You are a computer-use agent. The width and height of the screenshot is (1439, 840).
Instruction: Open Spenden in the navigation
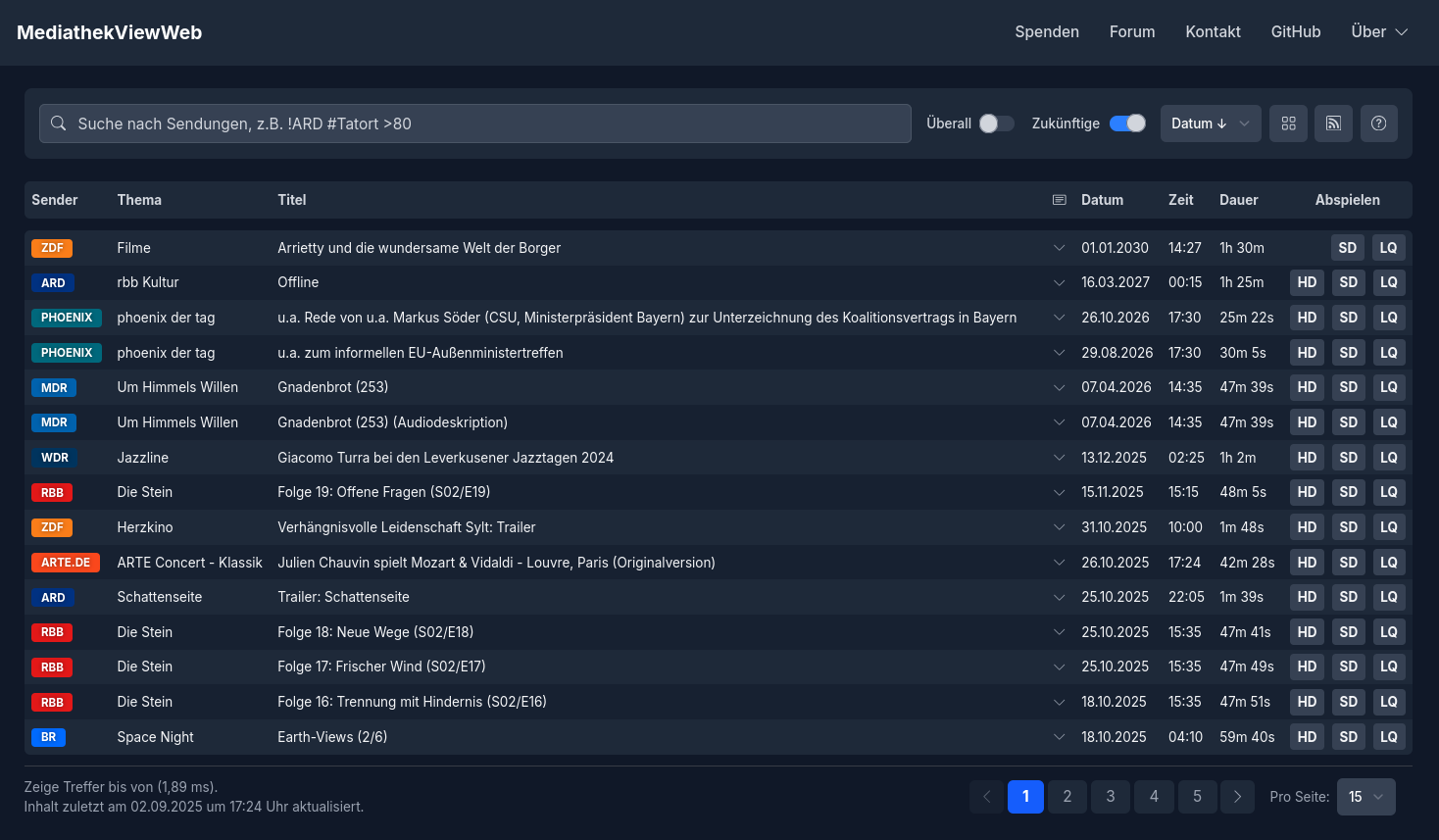click(1047, 32)
